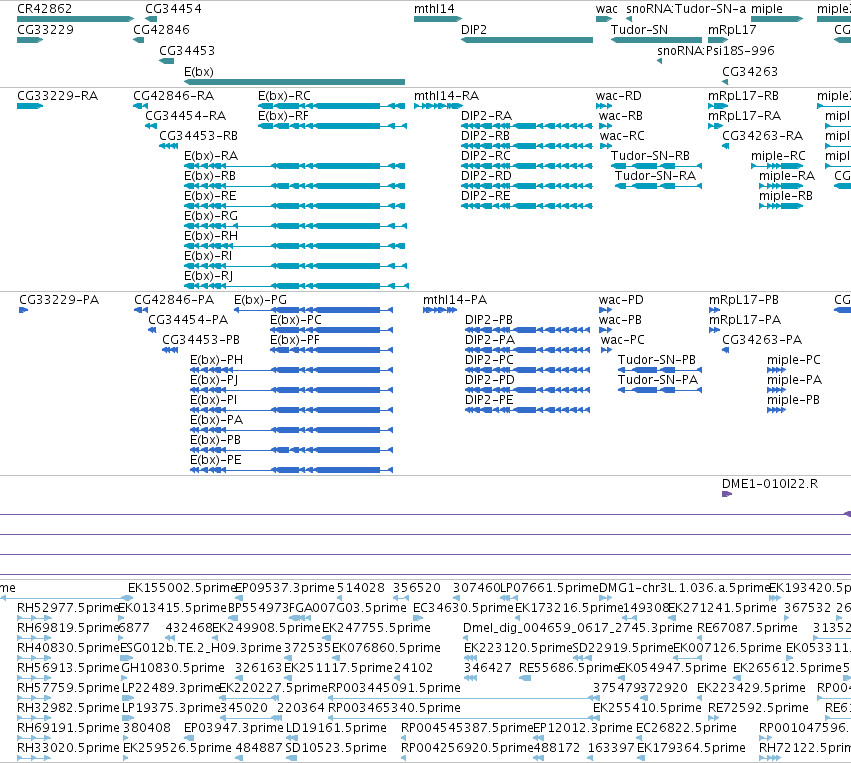
Task: Click transcript E(bx)-RJ label
Action: (x=208, y=276)
